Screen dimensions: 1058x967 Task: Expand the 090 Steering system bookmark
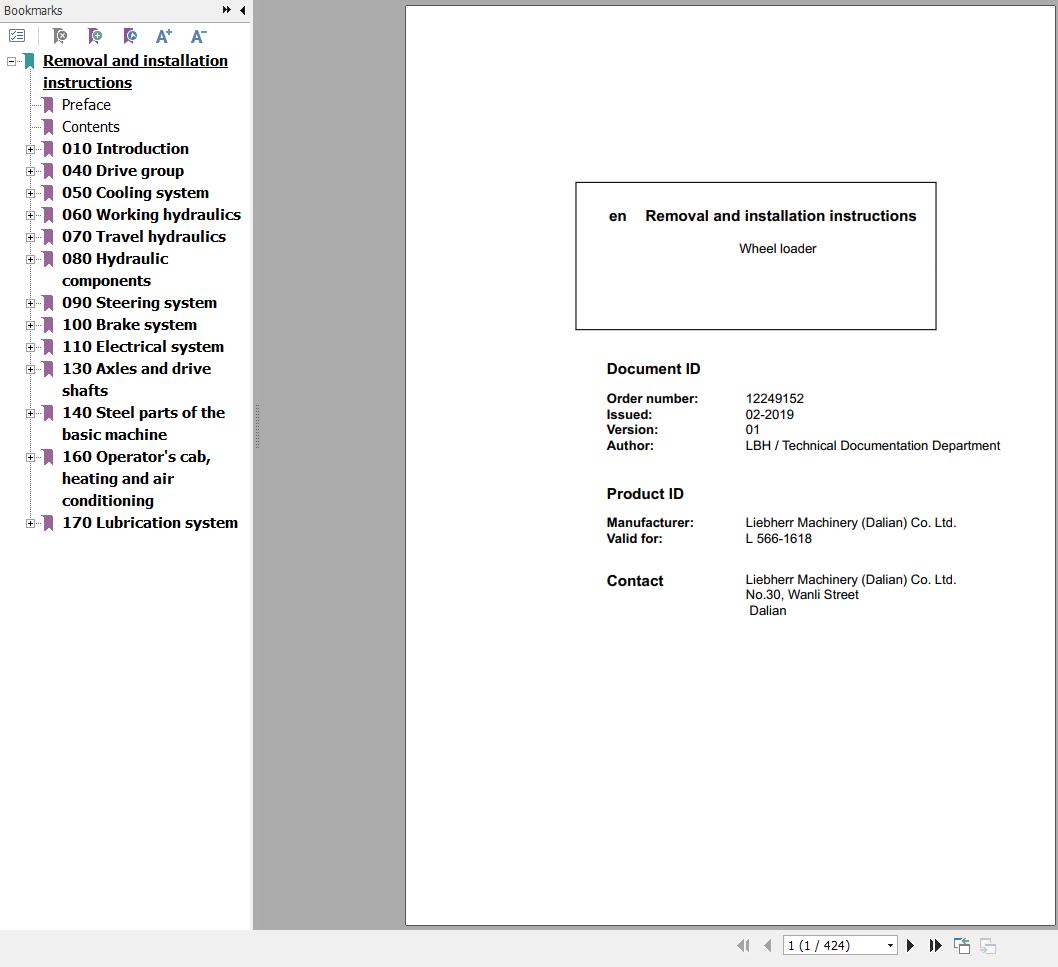click(30, 303)
